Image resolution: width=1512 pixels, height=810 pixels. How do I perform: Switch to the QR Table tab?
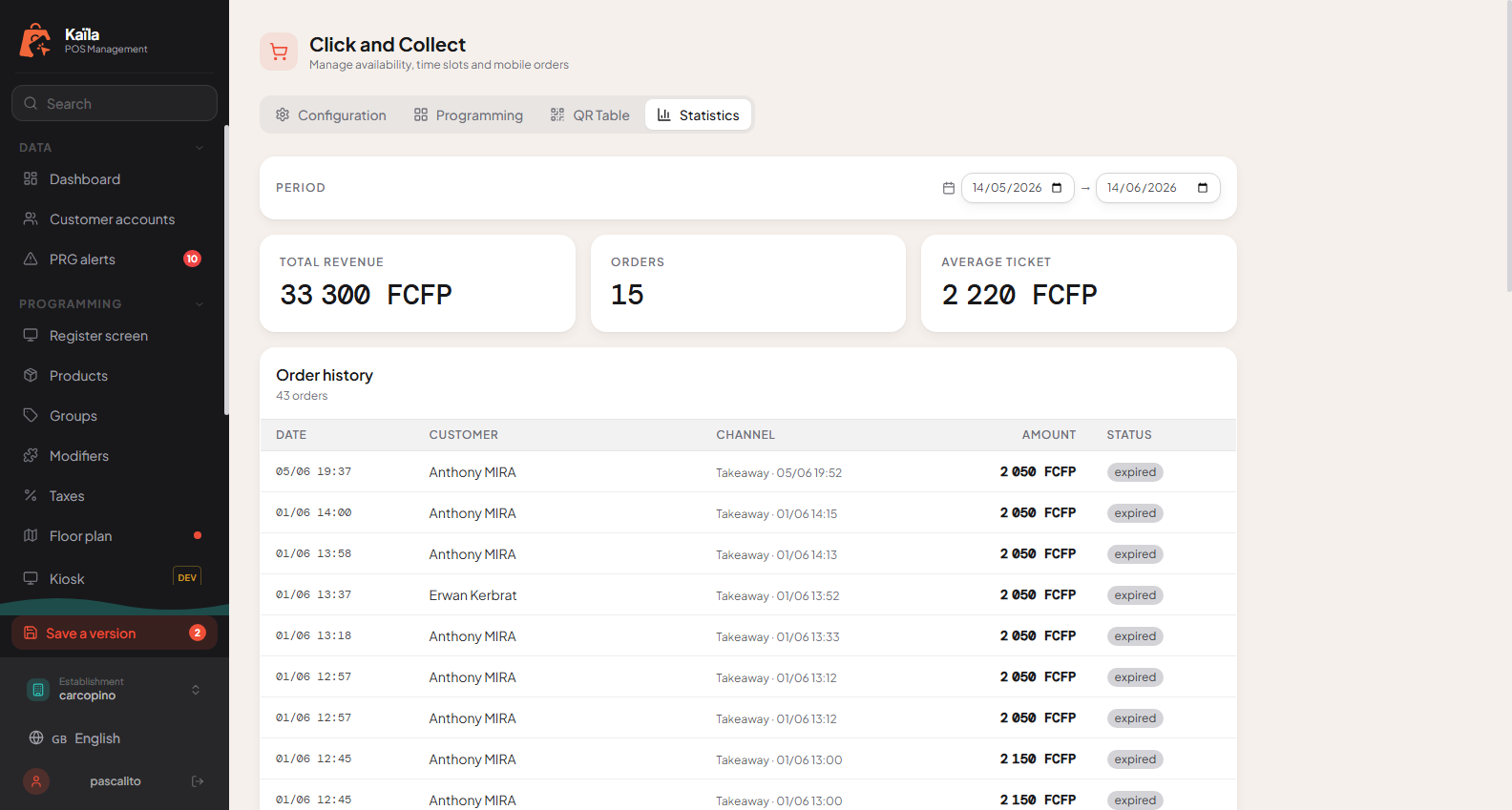[590, 114]
